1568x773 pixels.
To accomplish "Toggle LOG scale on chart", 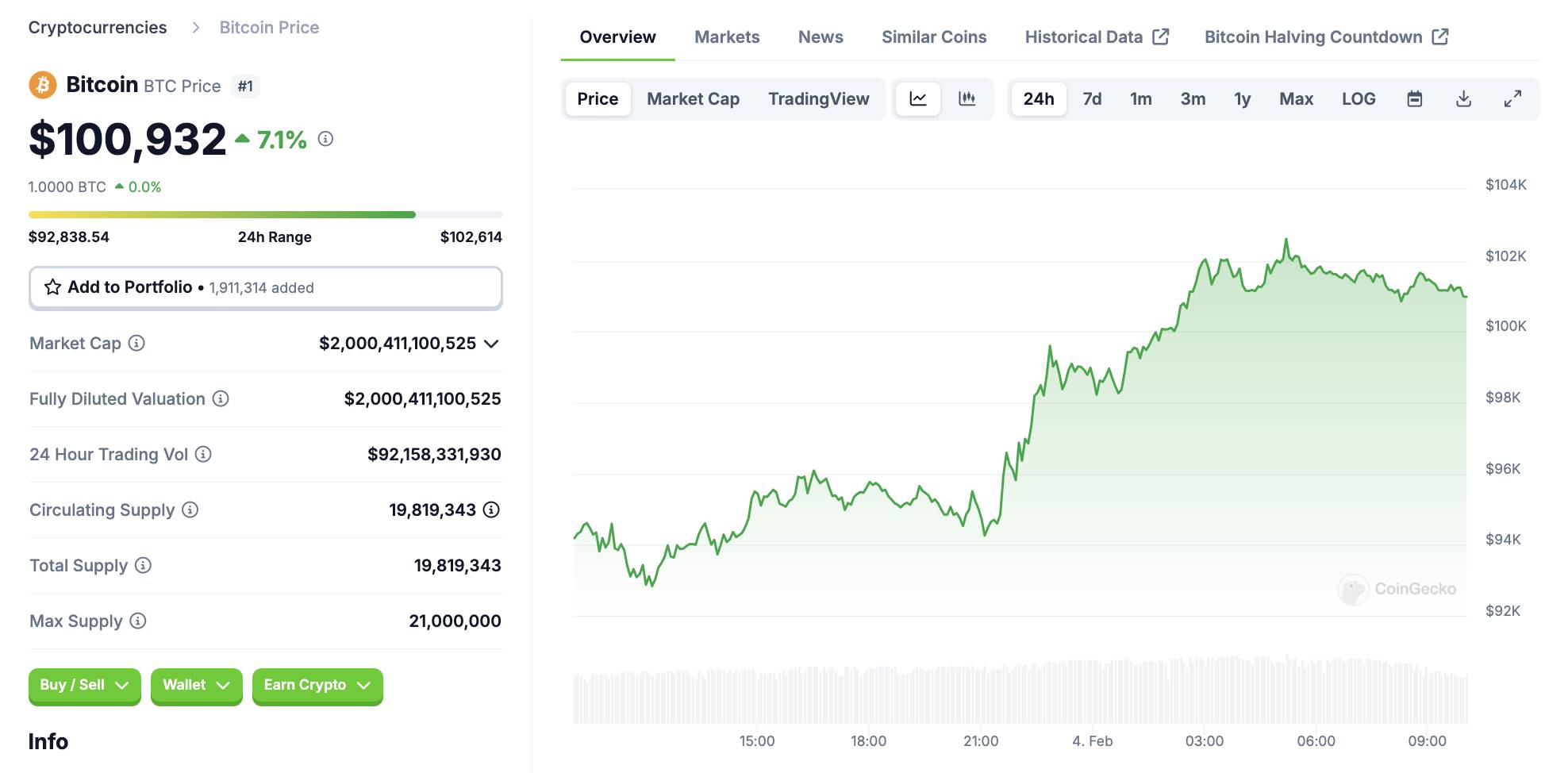I will (x=1359, y=99).
